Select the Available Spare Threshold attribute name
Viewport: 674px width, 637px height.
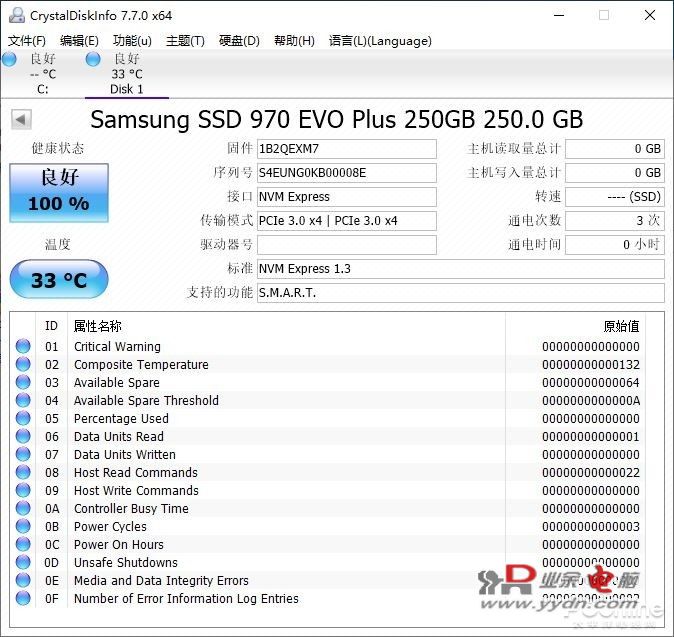pos(146,401)
